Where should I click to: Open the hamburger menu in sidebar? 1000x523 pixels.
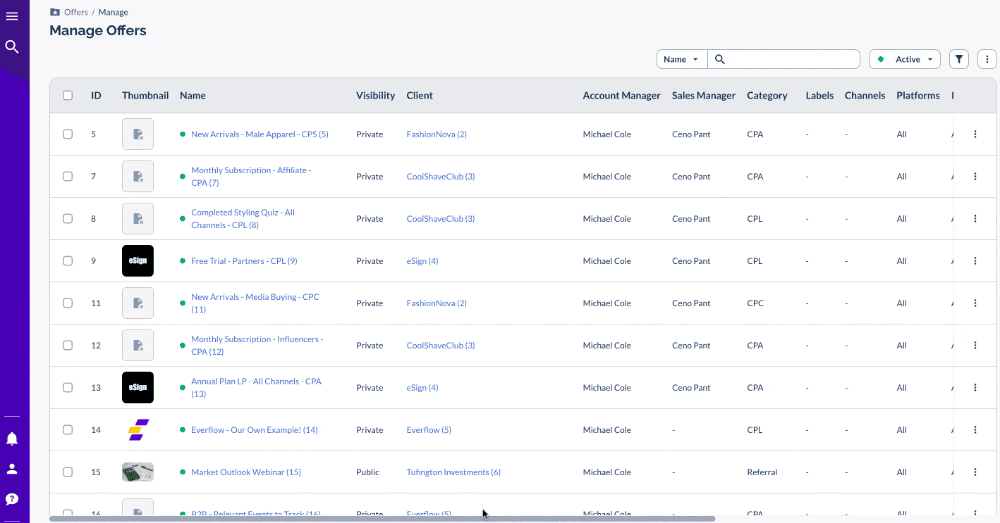coord(12,16)
